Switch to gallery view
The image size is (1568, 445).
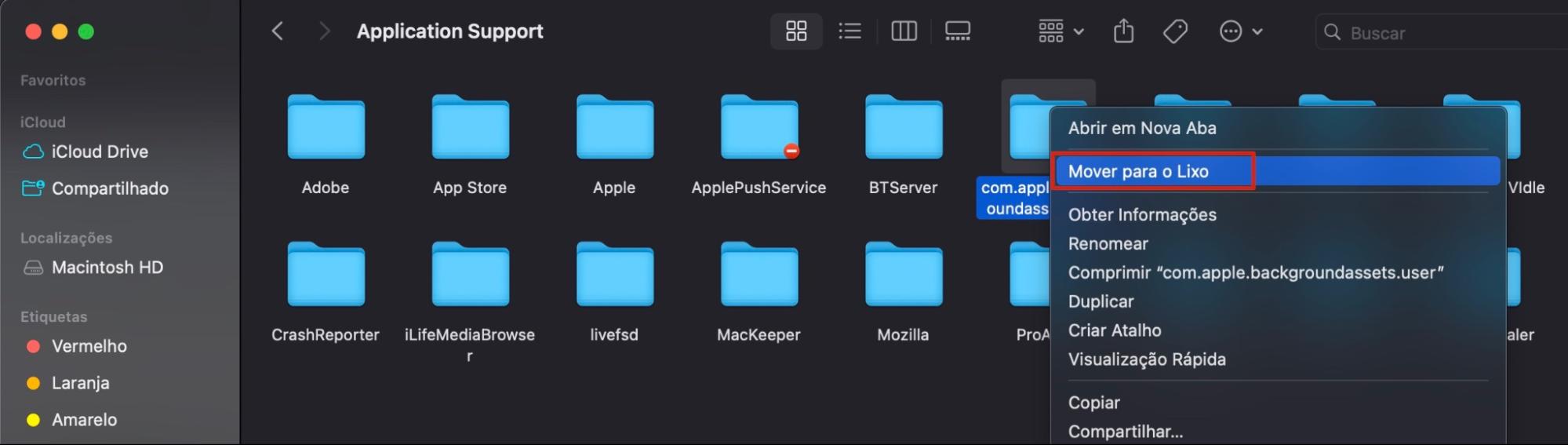958,31
